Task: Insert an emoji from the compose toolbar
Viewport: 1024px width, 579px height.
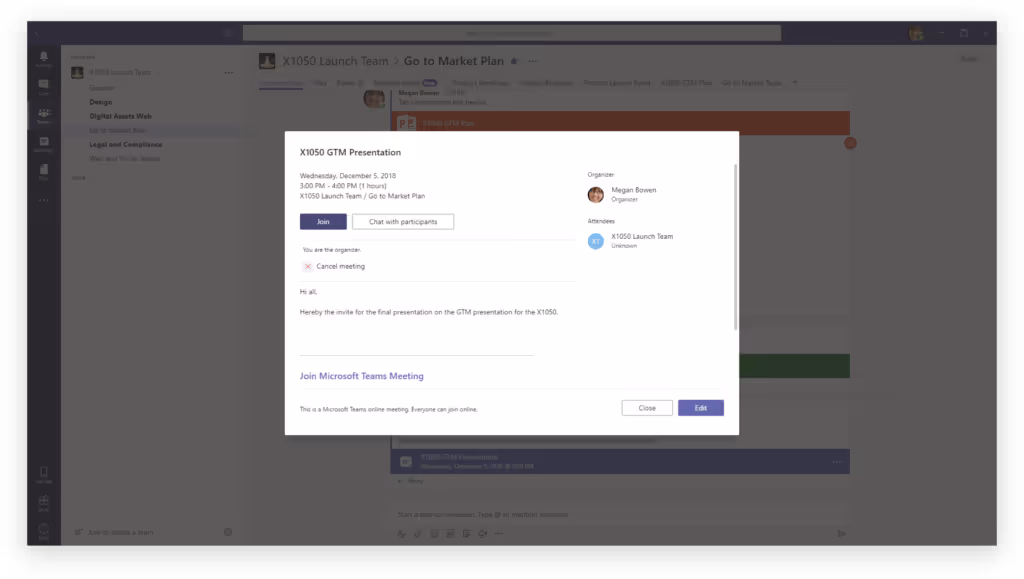Action: pyautogui.click(x=434, y=533)
